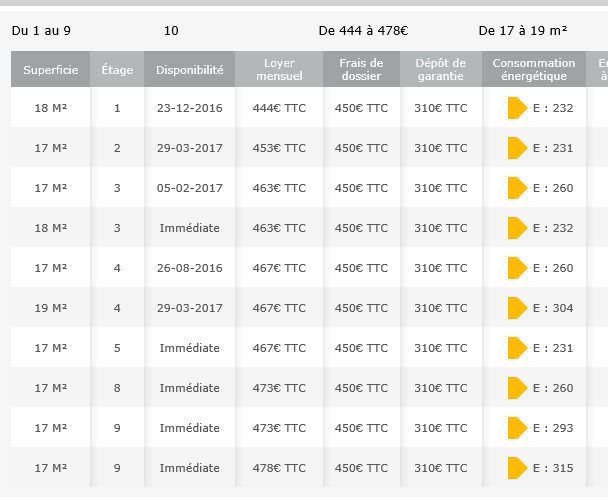
Task: Select the 478€ TTC rent cell
Action: 279,468
